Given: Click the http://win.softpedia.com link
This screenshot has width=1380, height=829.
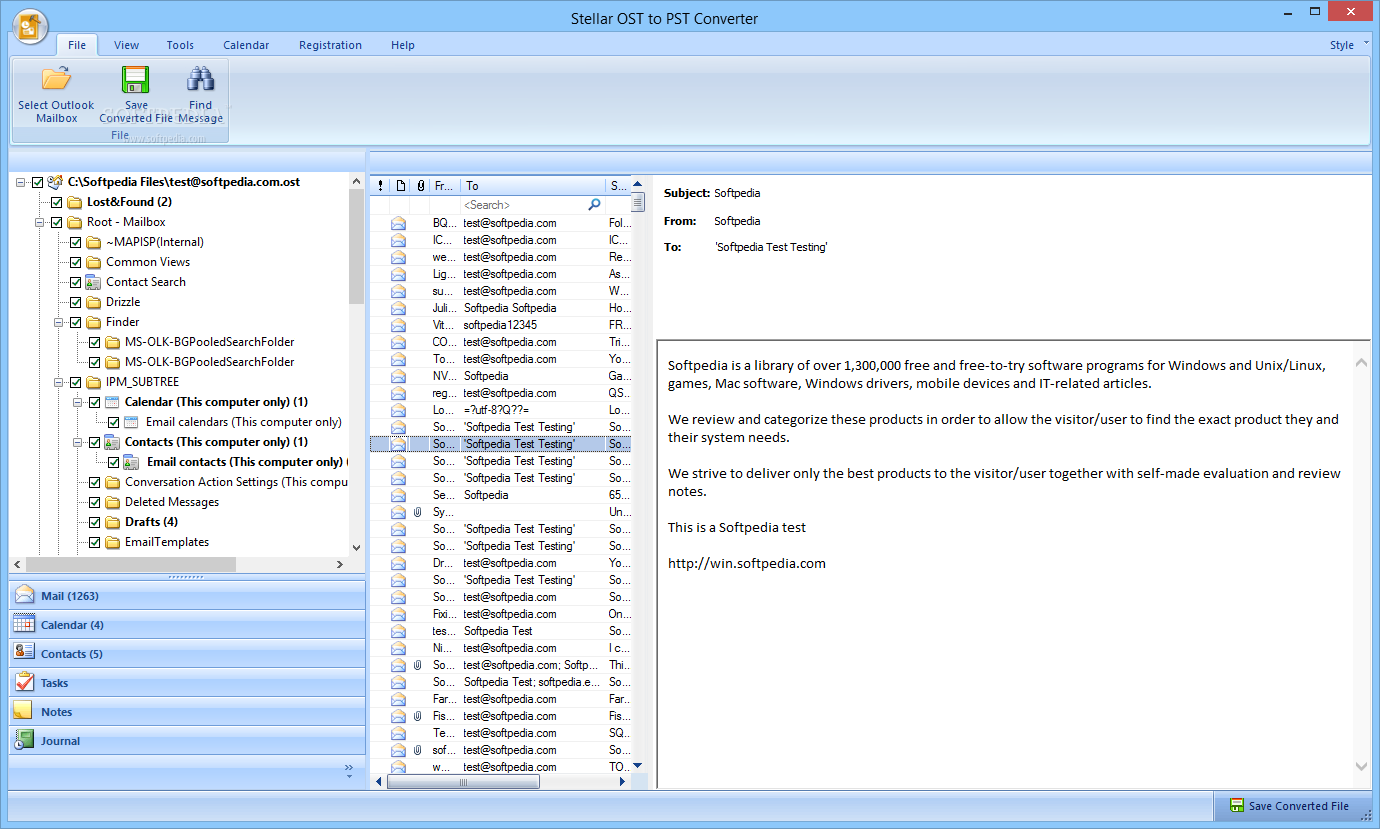Looking at the screenshot, I should pyautogui.click(x=747, y=563).
